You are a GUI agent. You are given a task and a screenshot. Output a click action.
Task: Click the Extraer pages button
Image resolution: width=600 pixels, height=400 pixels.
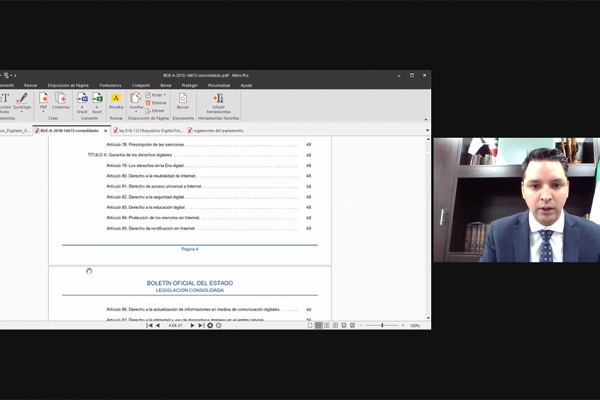click(x=155, y=111)
